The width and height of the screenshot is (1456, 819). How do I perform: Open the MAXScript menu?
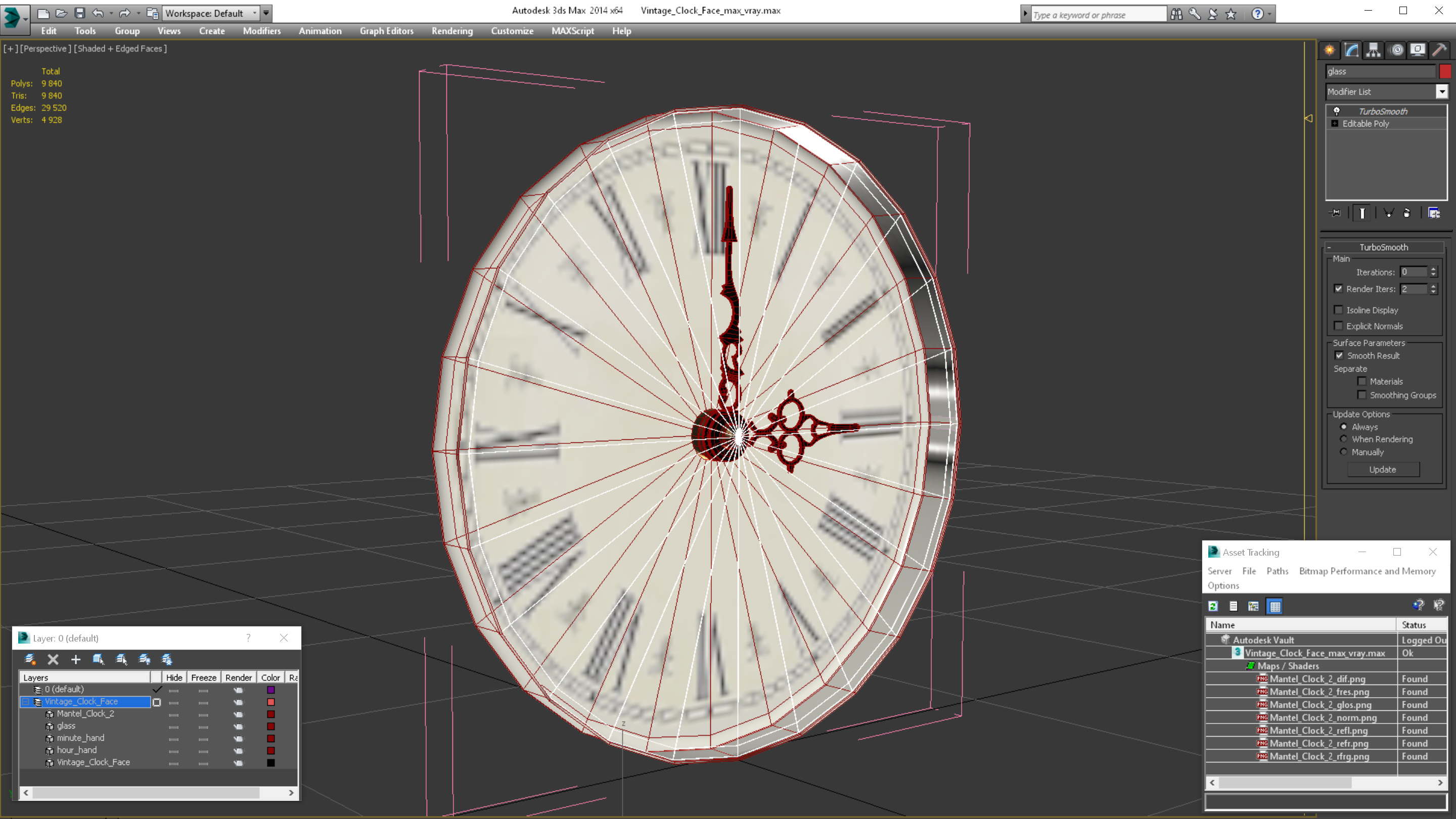573,31
